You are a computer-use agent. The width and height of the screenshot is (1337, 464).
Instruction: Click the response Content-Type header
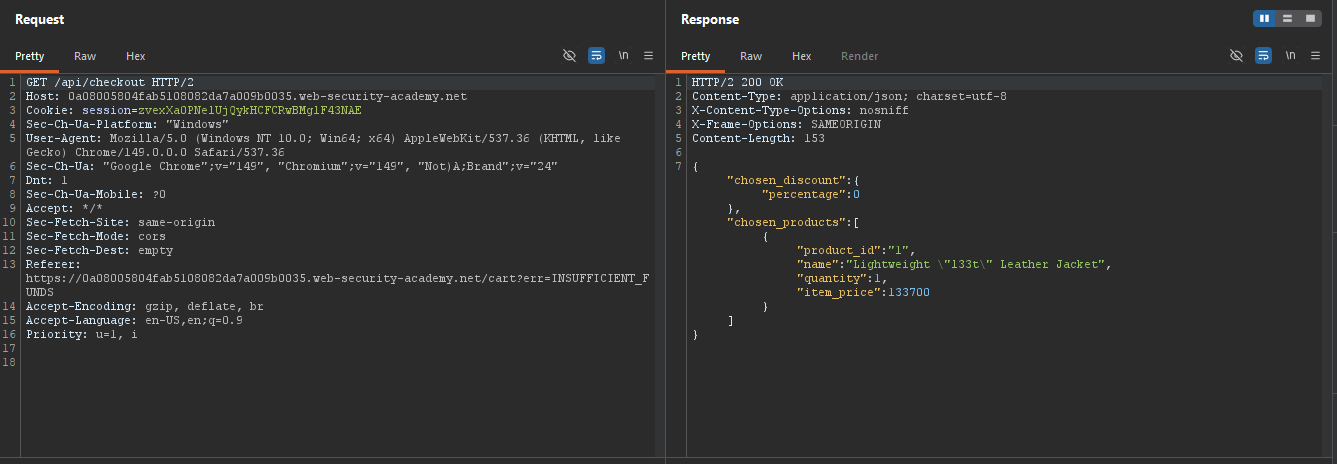pos(849,96)
